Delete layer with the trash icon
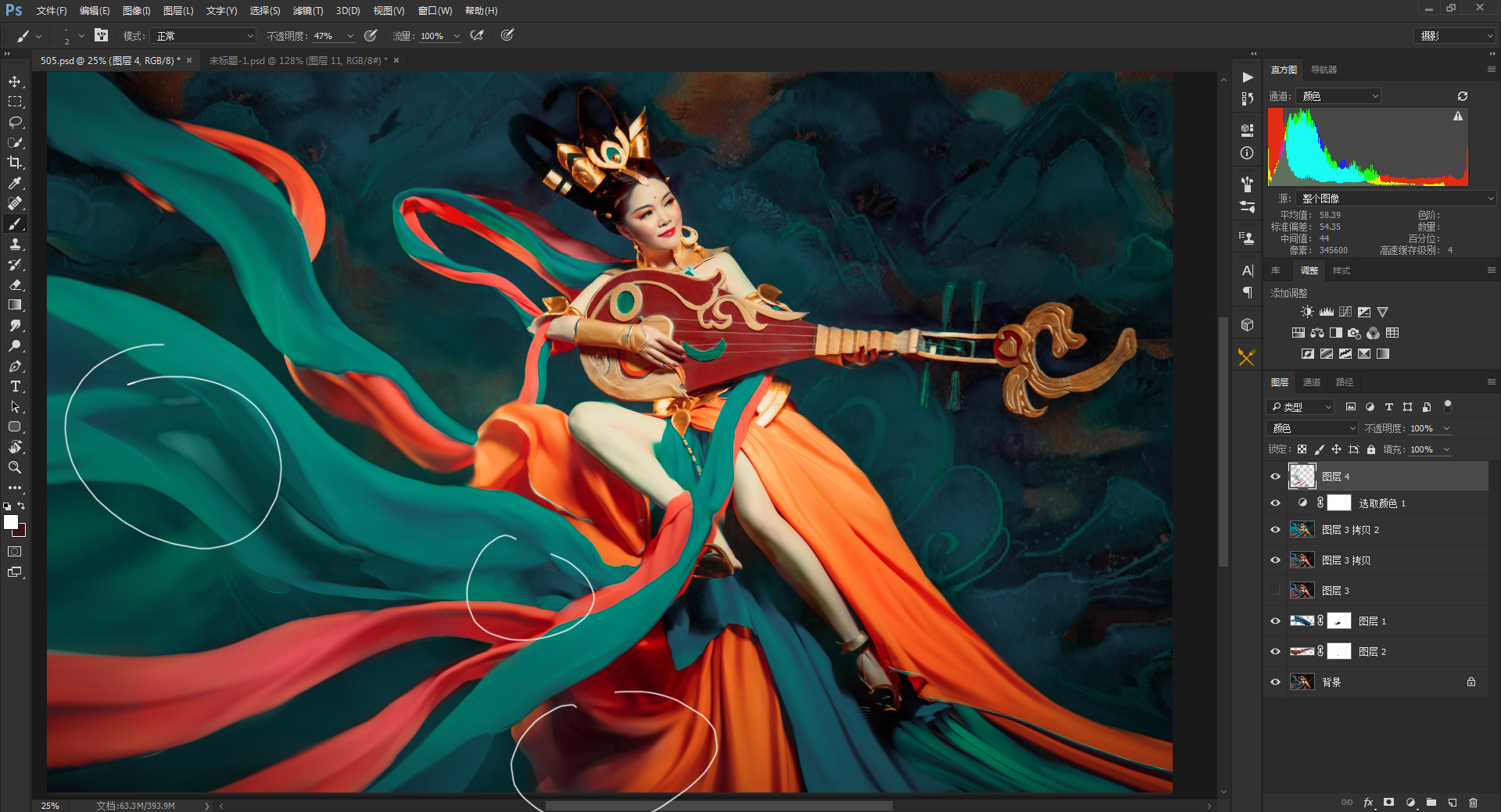Image resolution: width=1501 pixels, height=812 pixels. 1474,803
